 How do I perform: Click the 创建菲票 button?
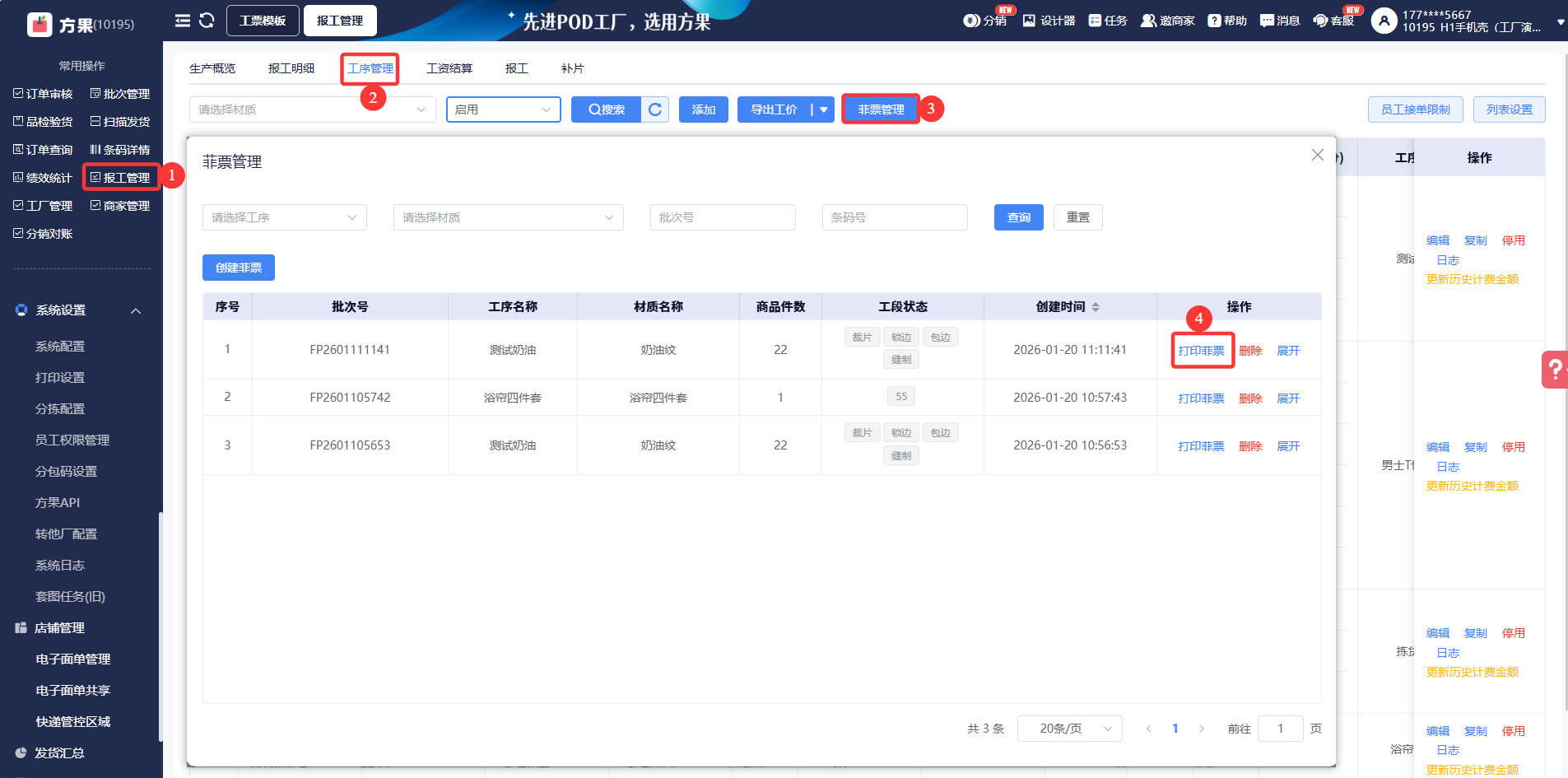(x=239, y=268)
